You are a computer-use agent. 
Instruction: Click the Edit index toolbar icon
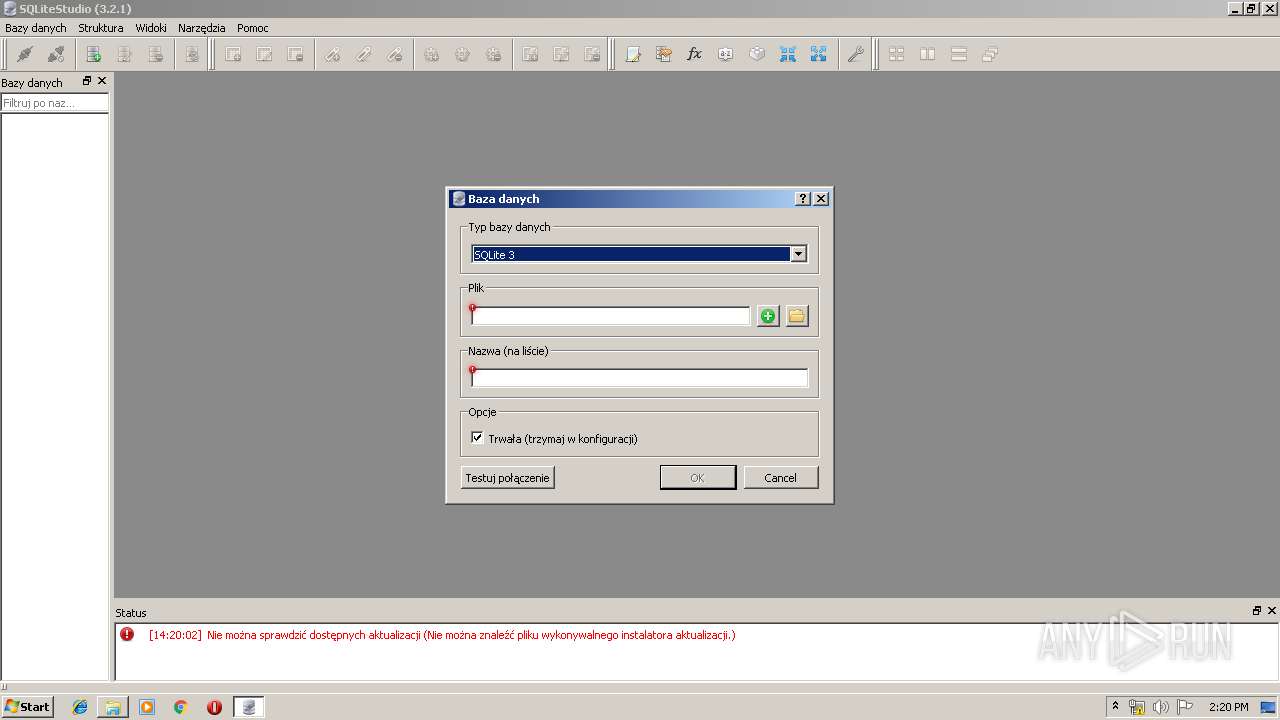(363, 55)
